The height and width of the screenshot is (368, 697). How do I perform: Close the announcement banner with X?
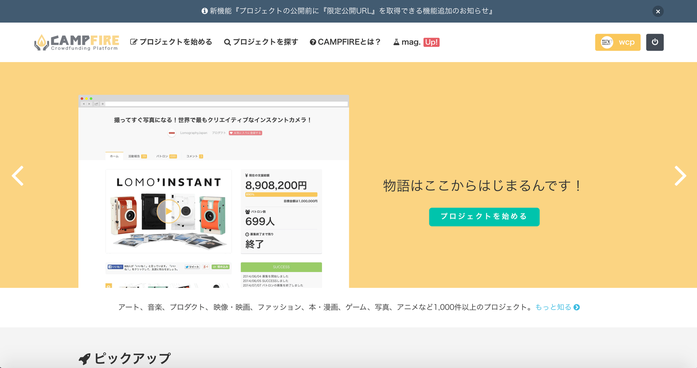coord(658,11)
